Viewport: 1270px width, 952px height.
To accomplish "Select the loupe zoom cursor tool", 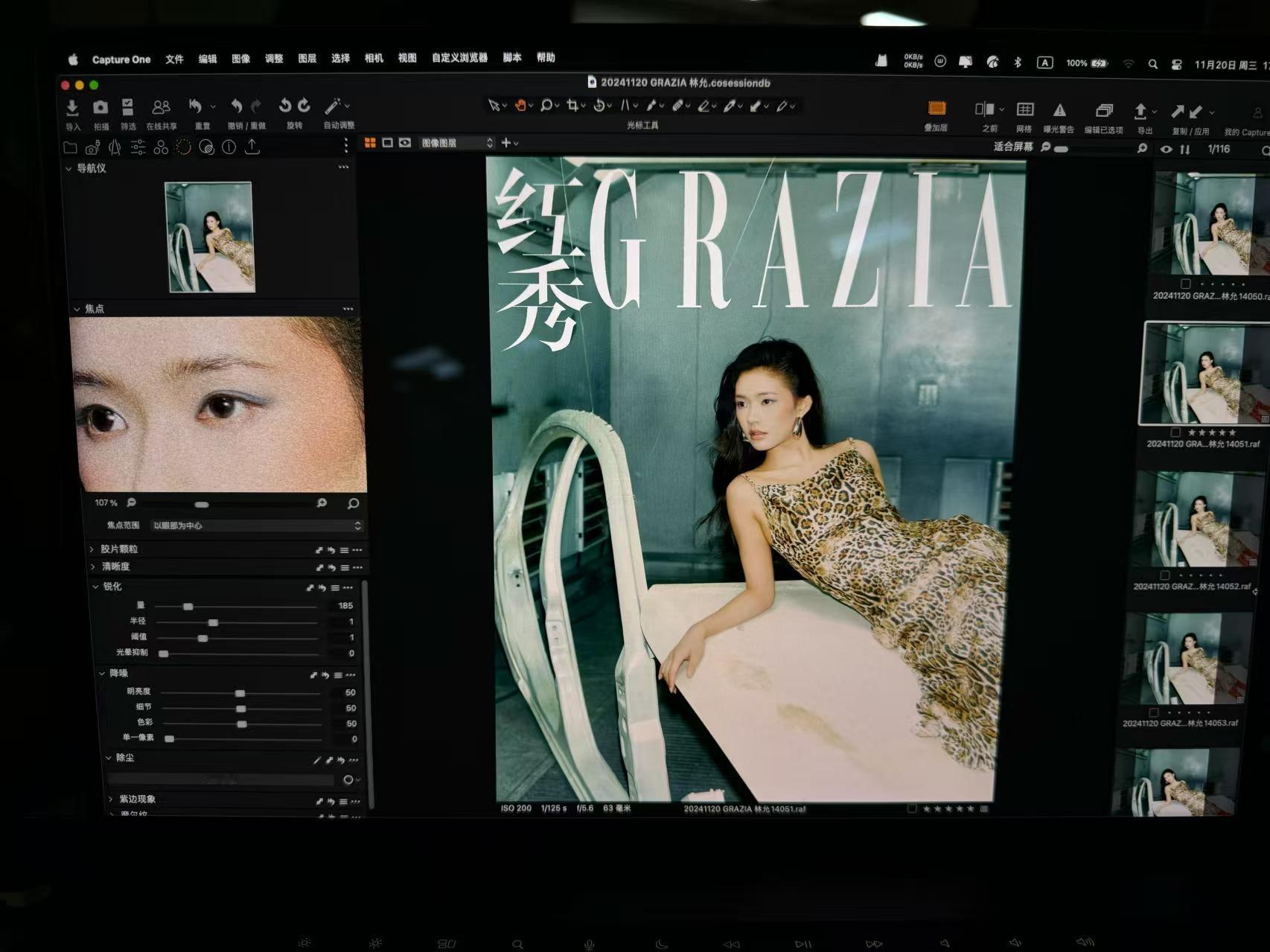I will pos(546,105).
